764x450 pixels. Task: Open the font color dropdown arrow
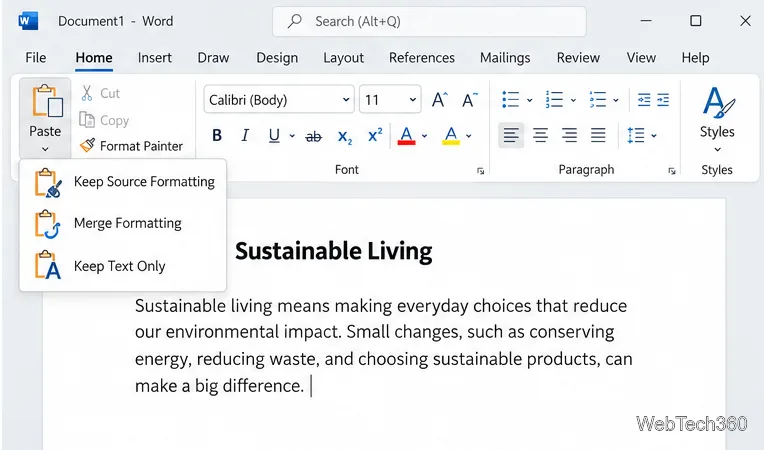(424, 136)
